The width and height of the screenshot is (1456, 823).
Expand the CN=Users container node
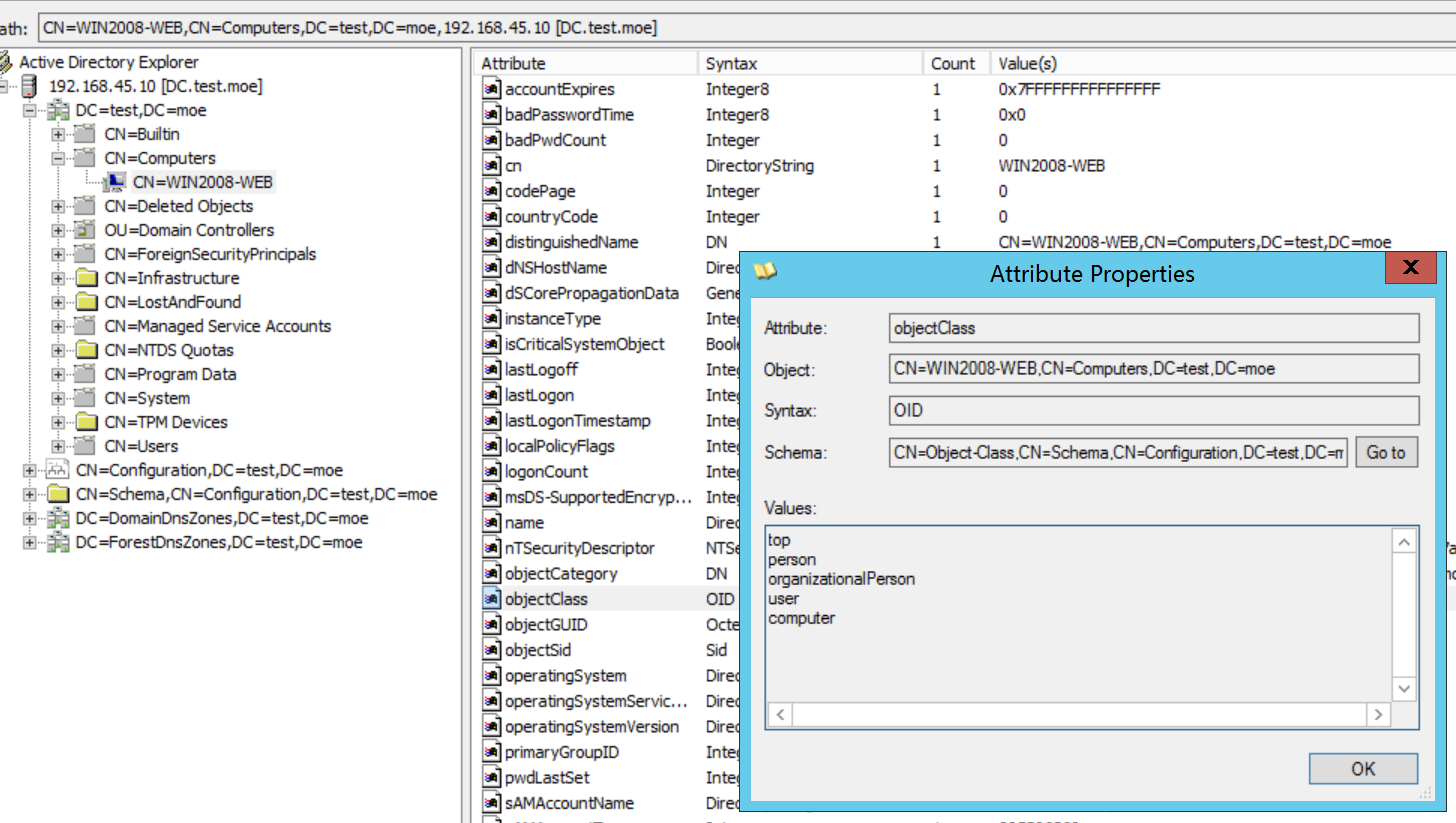(58, 446)
